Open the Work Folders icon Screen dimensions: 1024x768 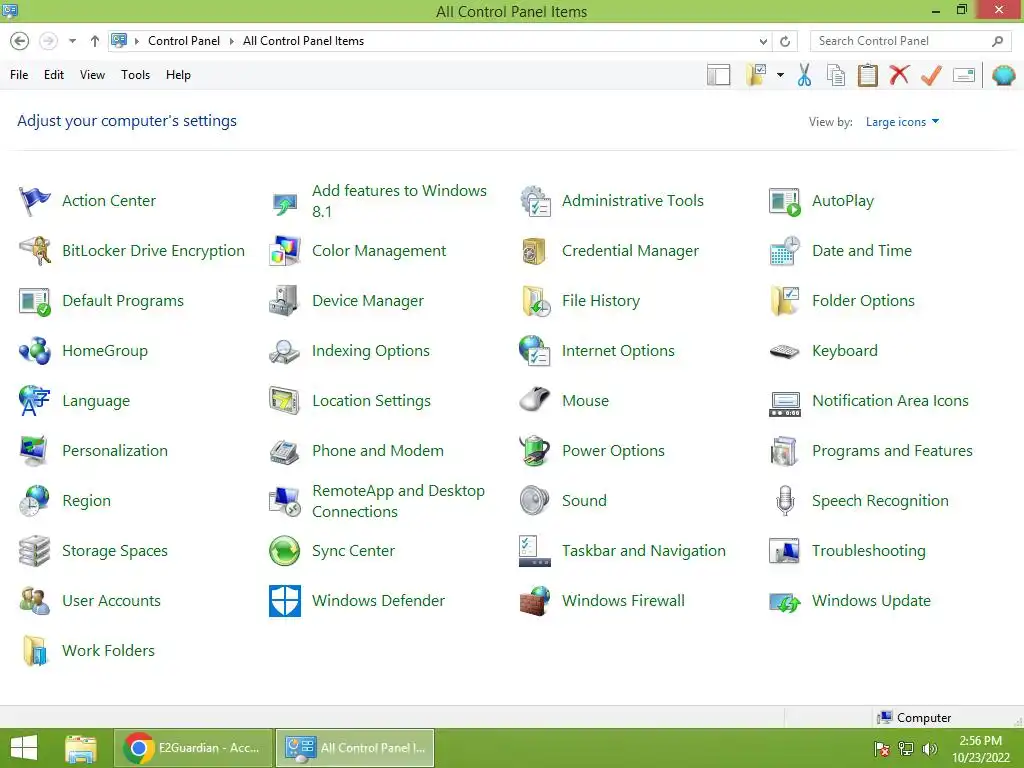point(35,650)
